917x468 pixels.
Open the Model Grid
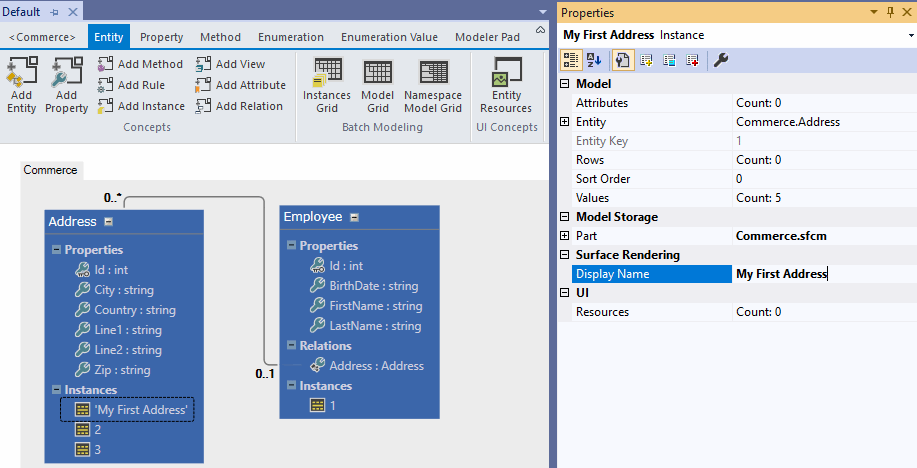coord(377,85)
